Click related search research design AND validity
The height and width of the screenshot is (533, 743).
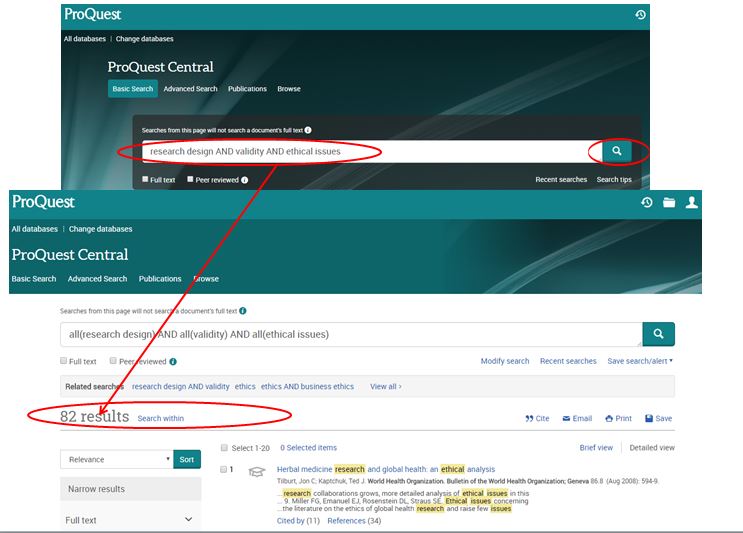(181, 387)
